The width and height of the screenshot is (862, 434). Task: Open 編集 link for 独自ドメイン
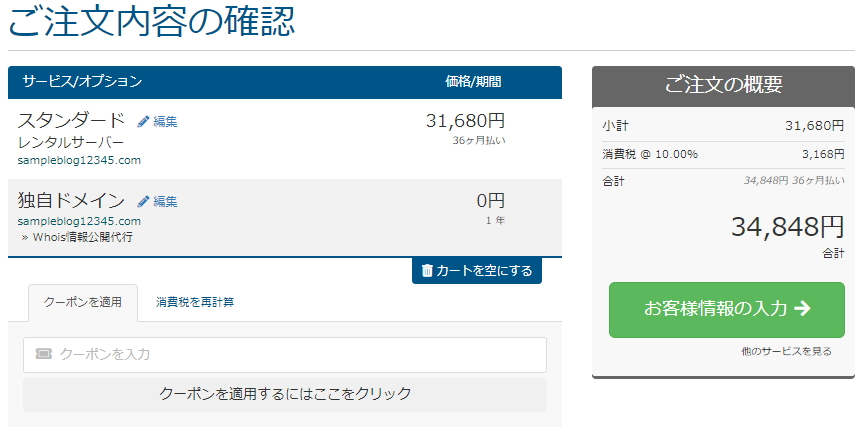click(165, 202)
